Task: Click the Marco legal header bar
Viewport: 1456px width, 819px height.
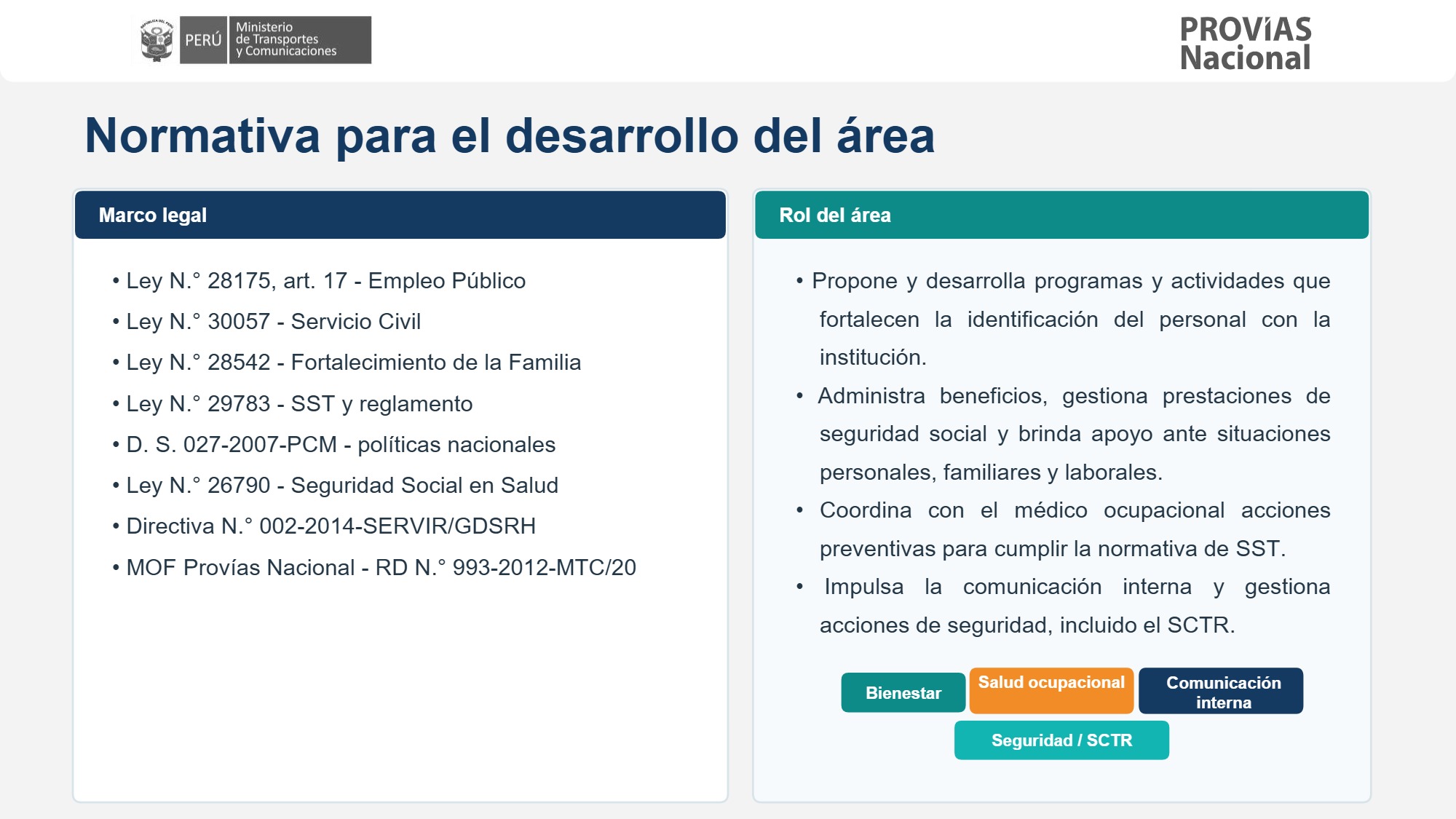Action: (x=400, y=215)
